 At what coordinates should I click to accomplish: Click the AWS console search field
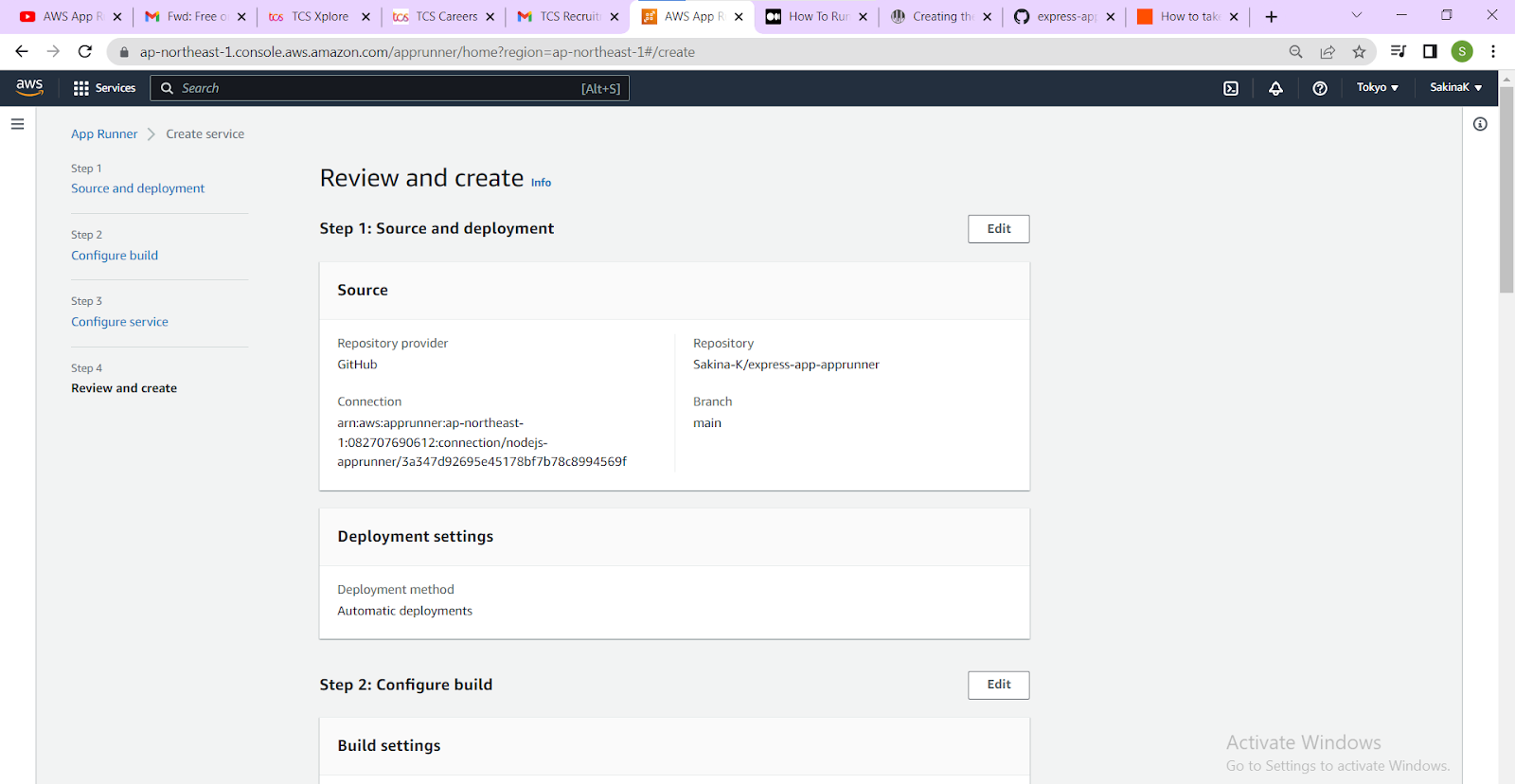(x=389, y=88)
